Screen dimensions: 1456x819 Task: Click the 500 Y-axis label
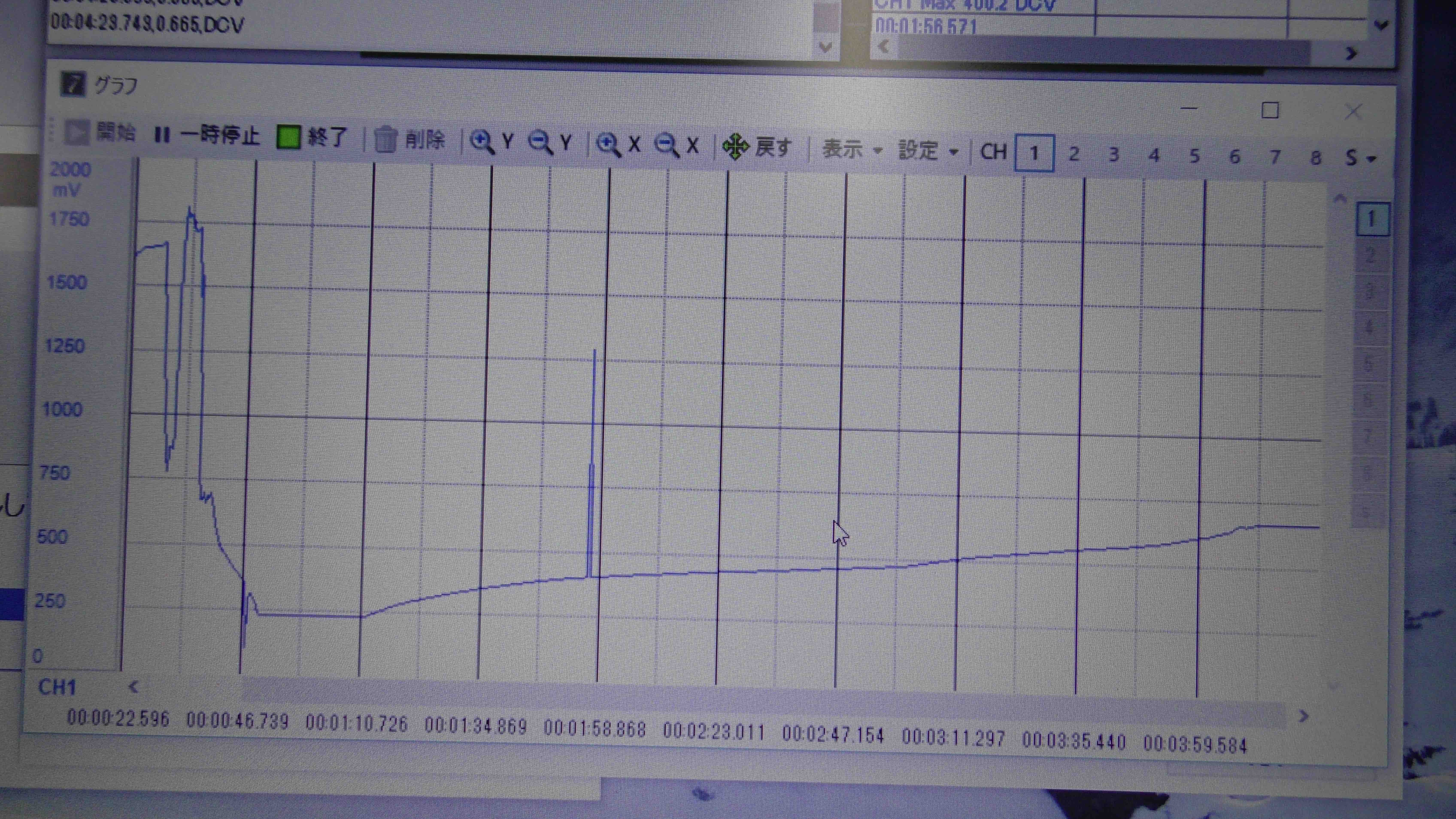click(x=52, y=536)
